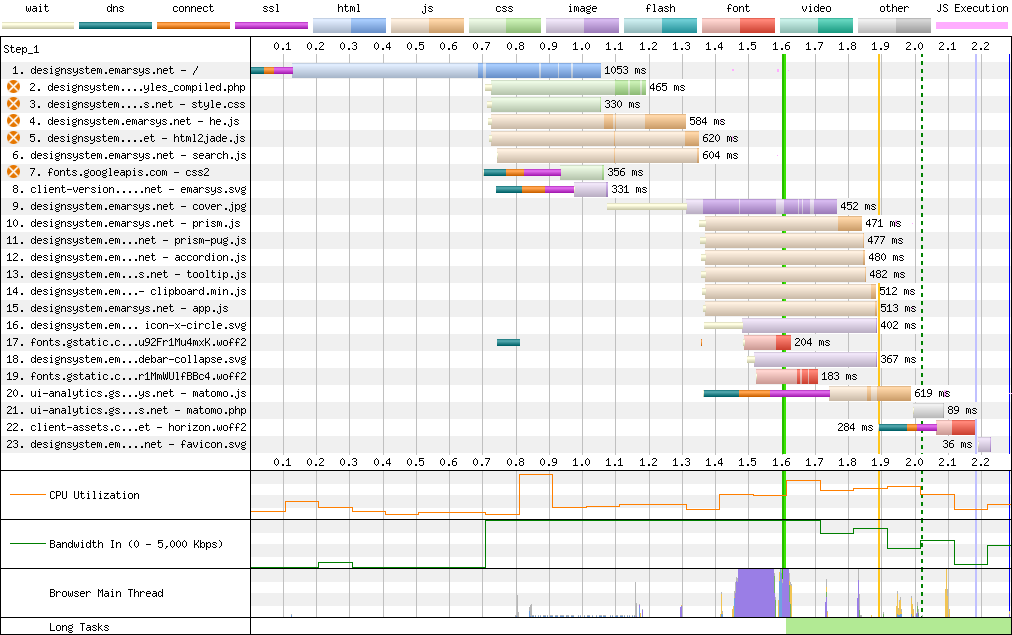Click the render-blocking icon on row 2 styles_compiled.php
Screen dimensions: 1012x635
coord(14,86)
